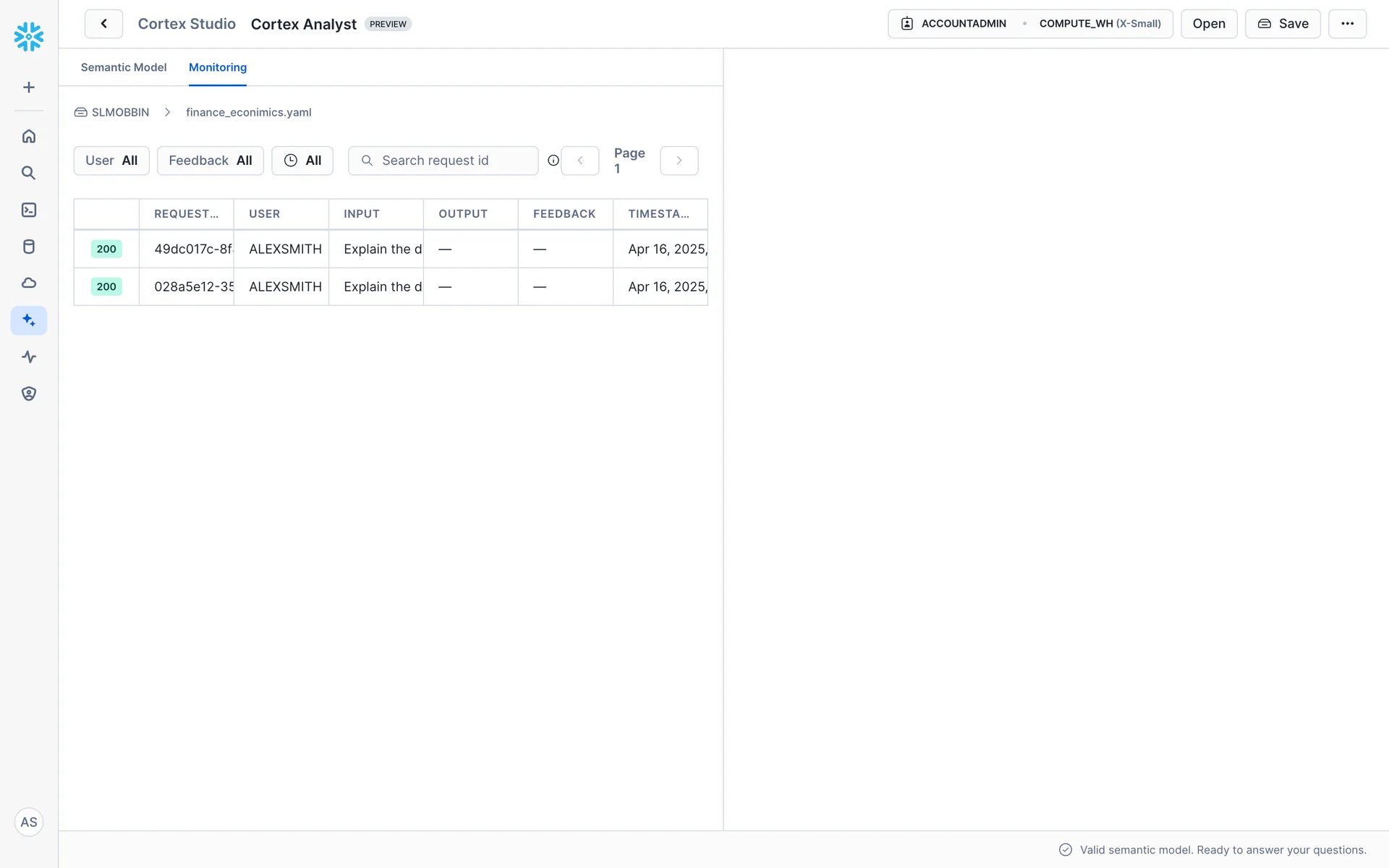Click the Snowflake logo icon

click(29, 36)
